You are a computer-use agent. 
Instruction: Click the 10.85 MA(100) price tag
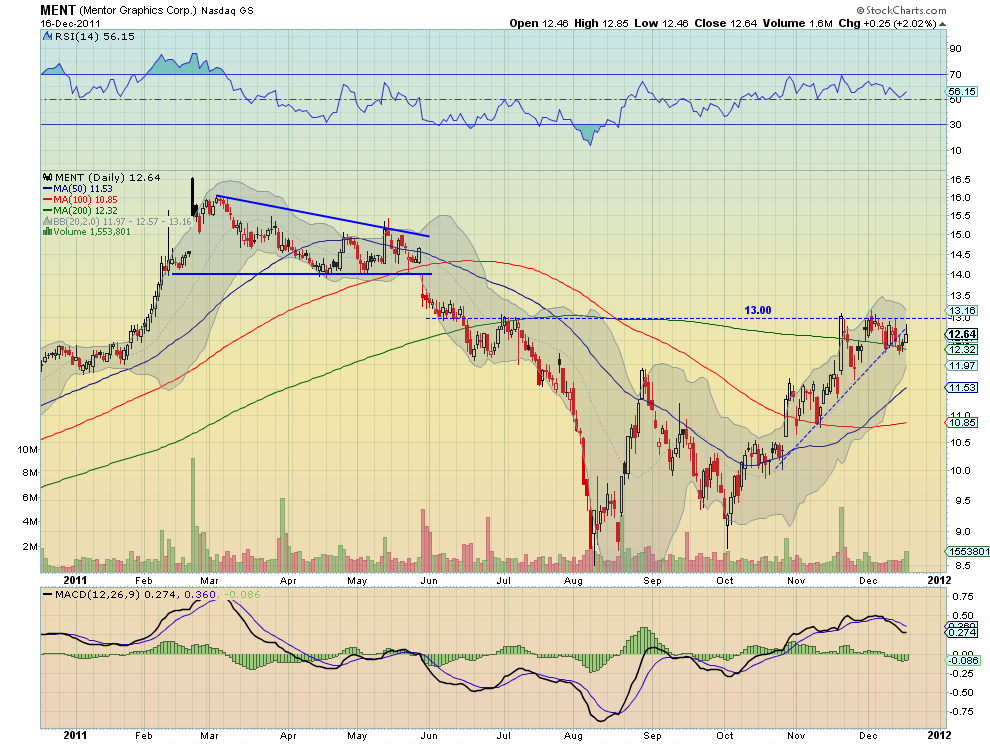tap(962, 423)
